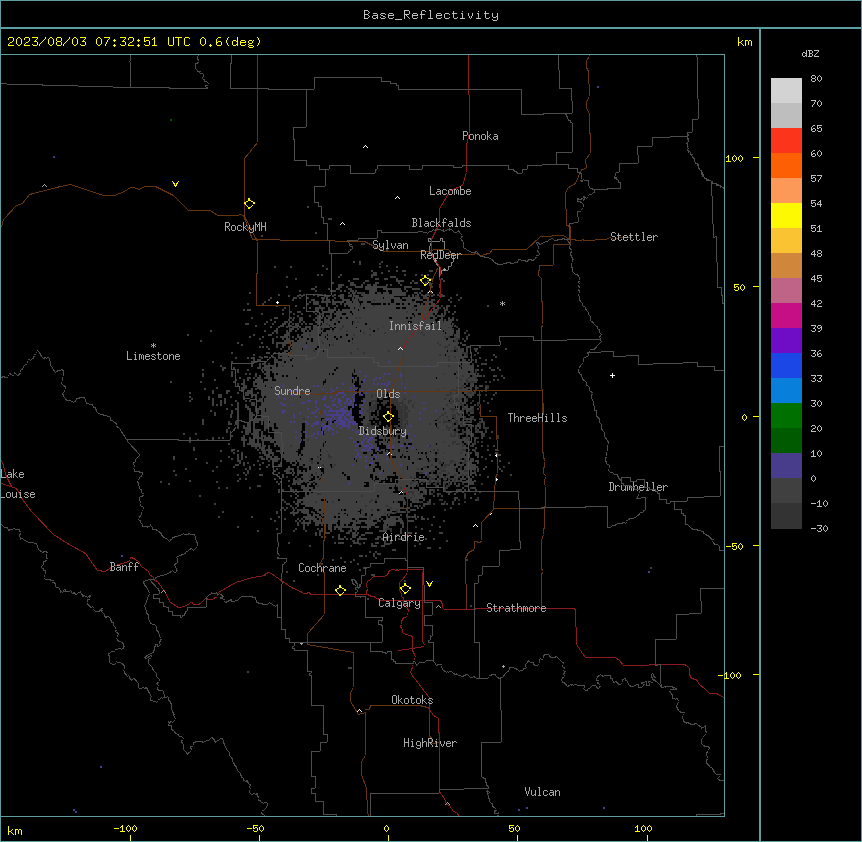Click the yellow diamond marker above the Calgary label
Image resolution: width=862 pixels, height=842 pixels.
(x=405, y=589)
